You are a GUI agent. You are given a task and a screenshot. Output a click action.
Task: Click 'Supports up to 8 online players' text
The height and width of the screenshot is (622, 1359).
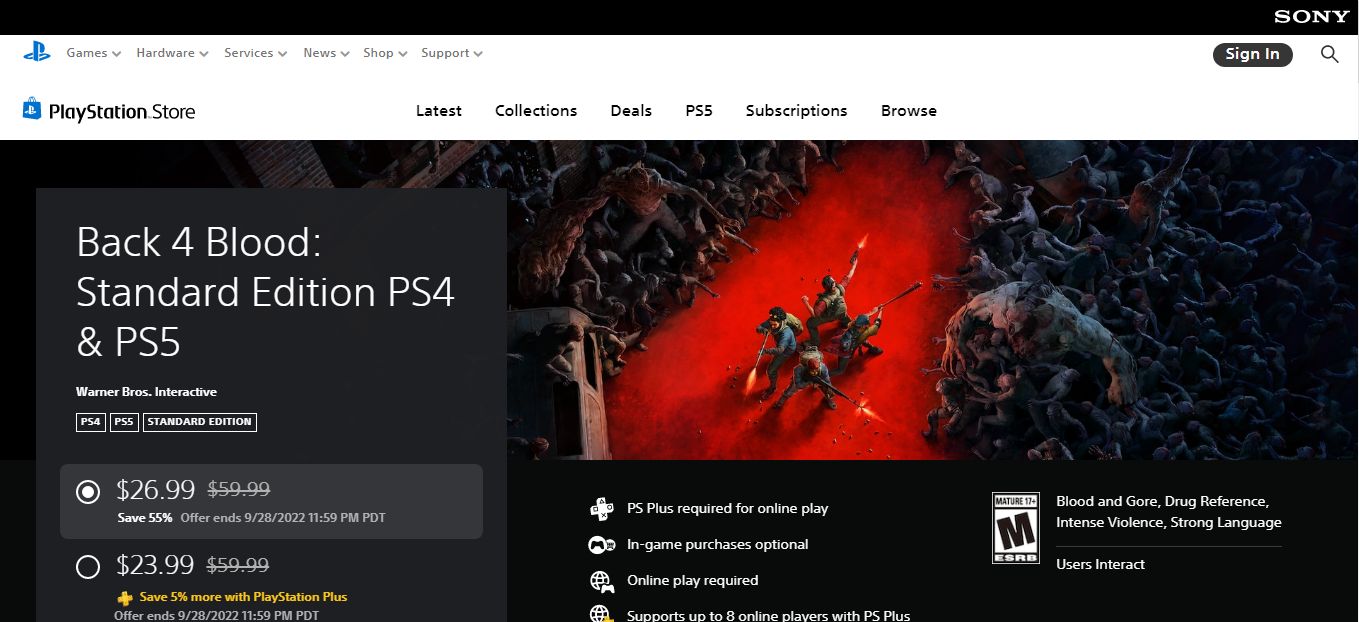click(x=769, y=615)
